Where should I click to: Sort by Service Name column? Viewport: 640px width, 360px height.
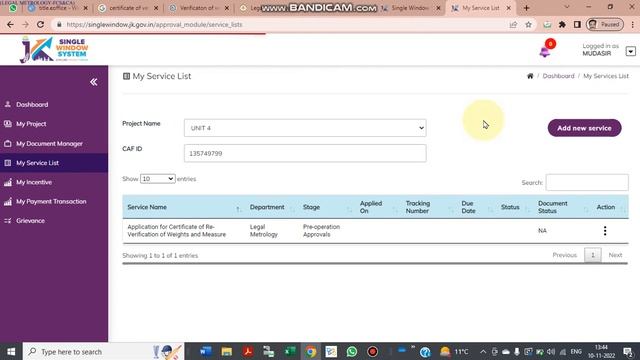(183, 207)
